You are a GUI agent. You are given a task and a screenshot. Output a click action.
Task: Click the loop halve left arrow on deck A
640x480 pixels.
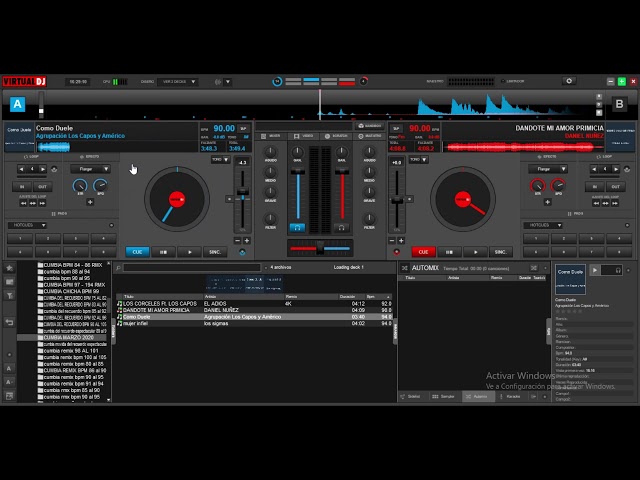pos(21,169)
